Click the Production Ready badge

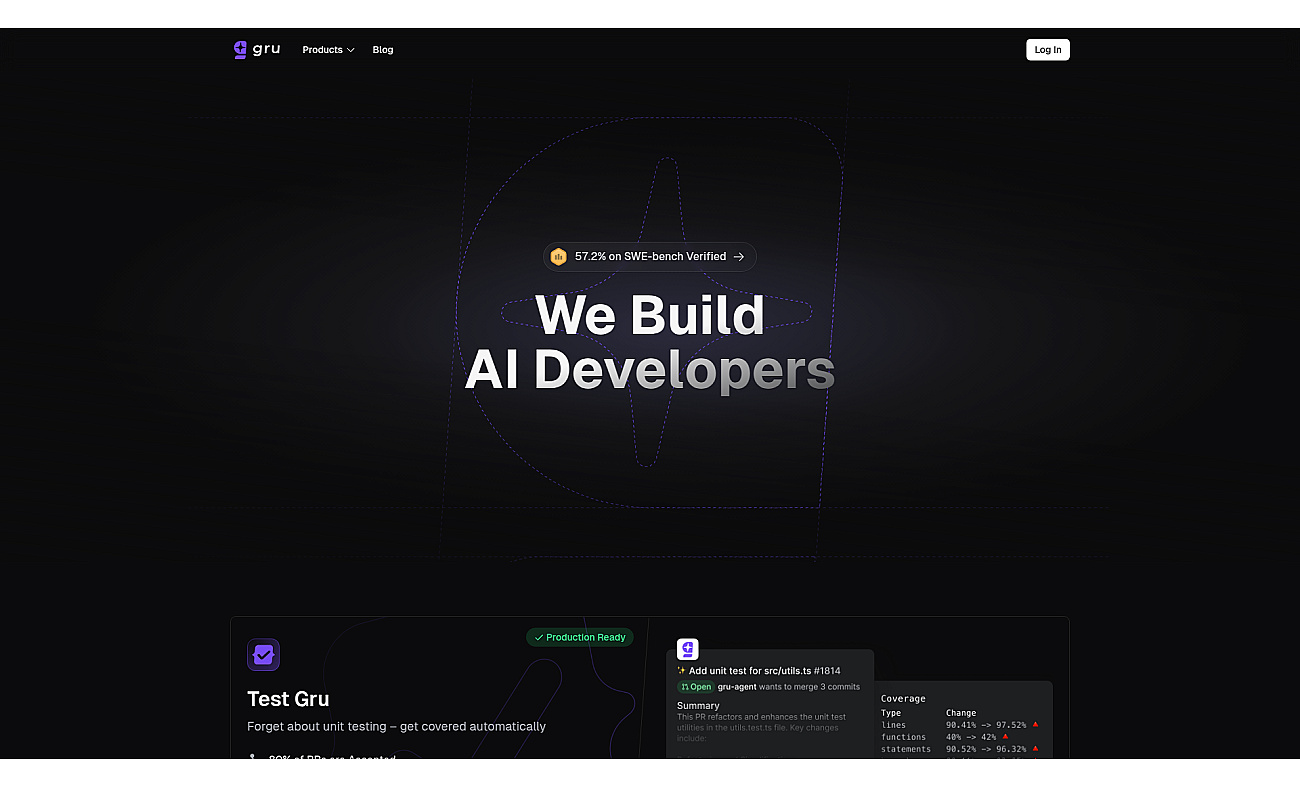(580, 637)
